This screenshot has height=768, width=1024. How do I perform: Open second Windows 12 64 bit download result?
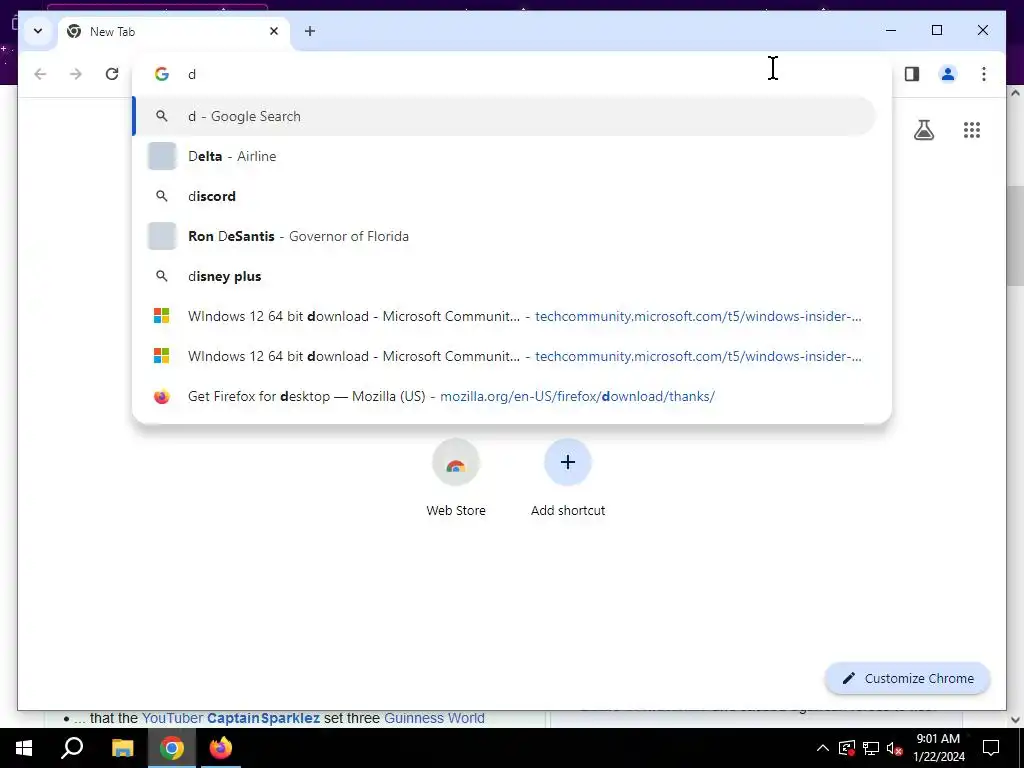[x=504, y=356]
